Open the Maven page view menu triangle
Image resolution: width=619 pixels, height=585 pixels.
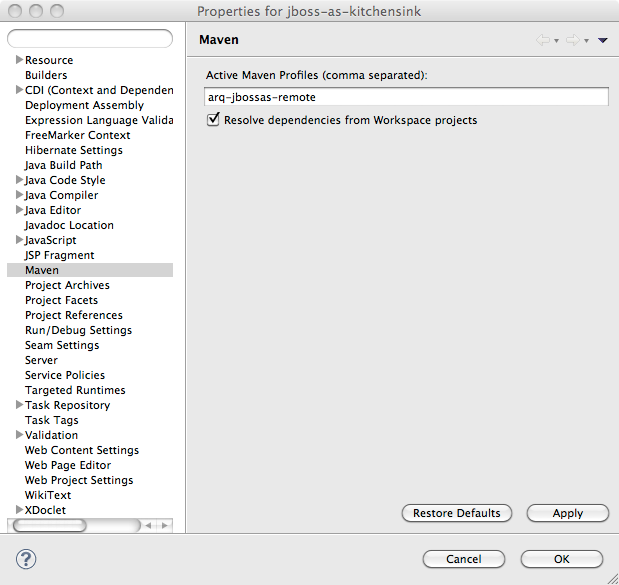coord(602,40)
